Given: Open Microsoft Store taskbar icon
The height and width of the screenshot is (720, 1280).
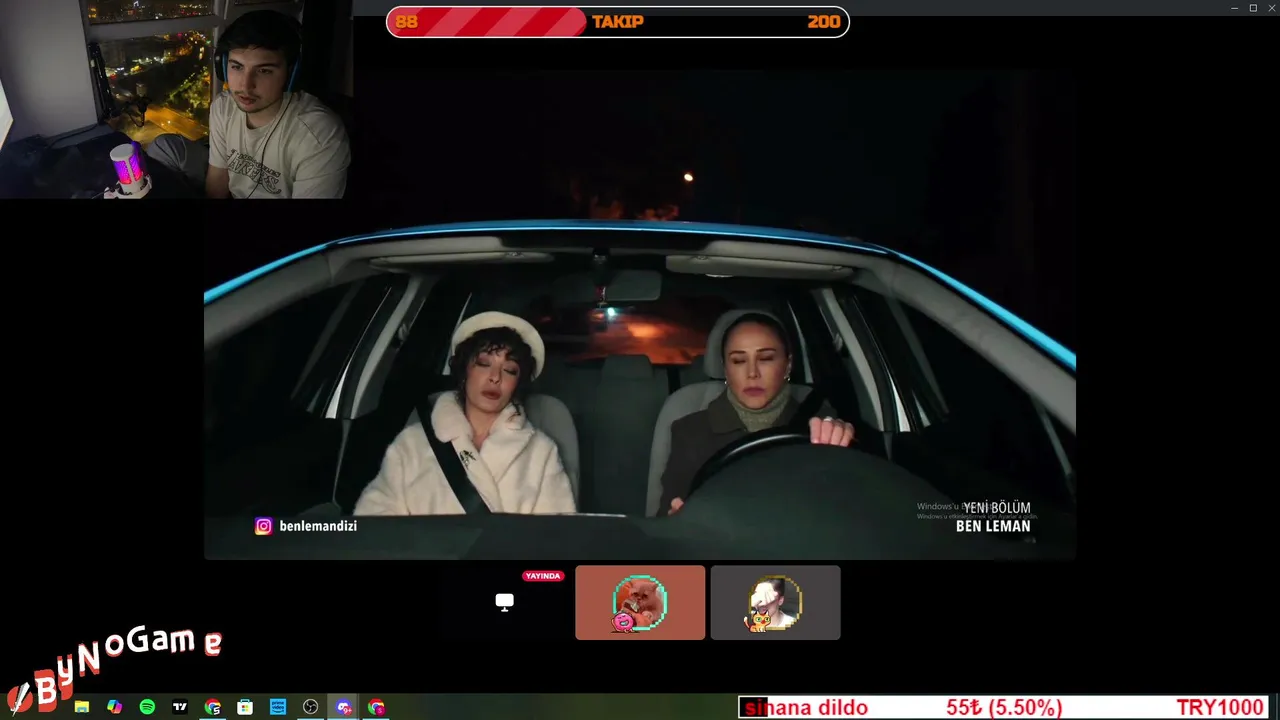Looking at the screenshot, I should [245, 707].
